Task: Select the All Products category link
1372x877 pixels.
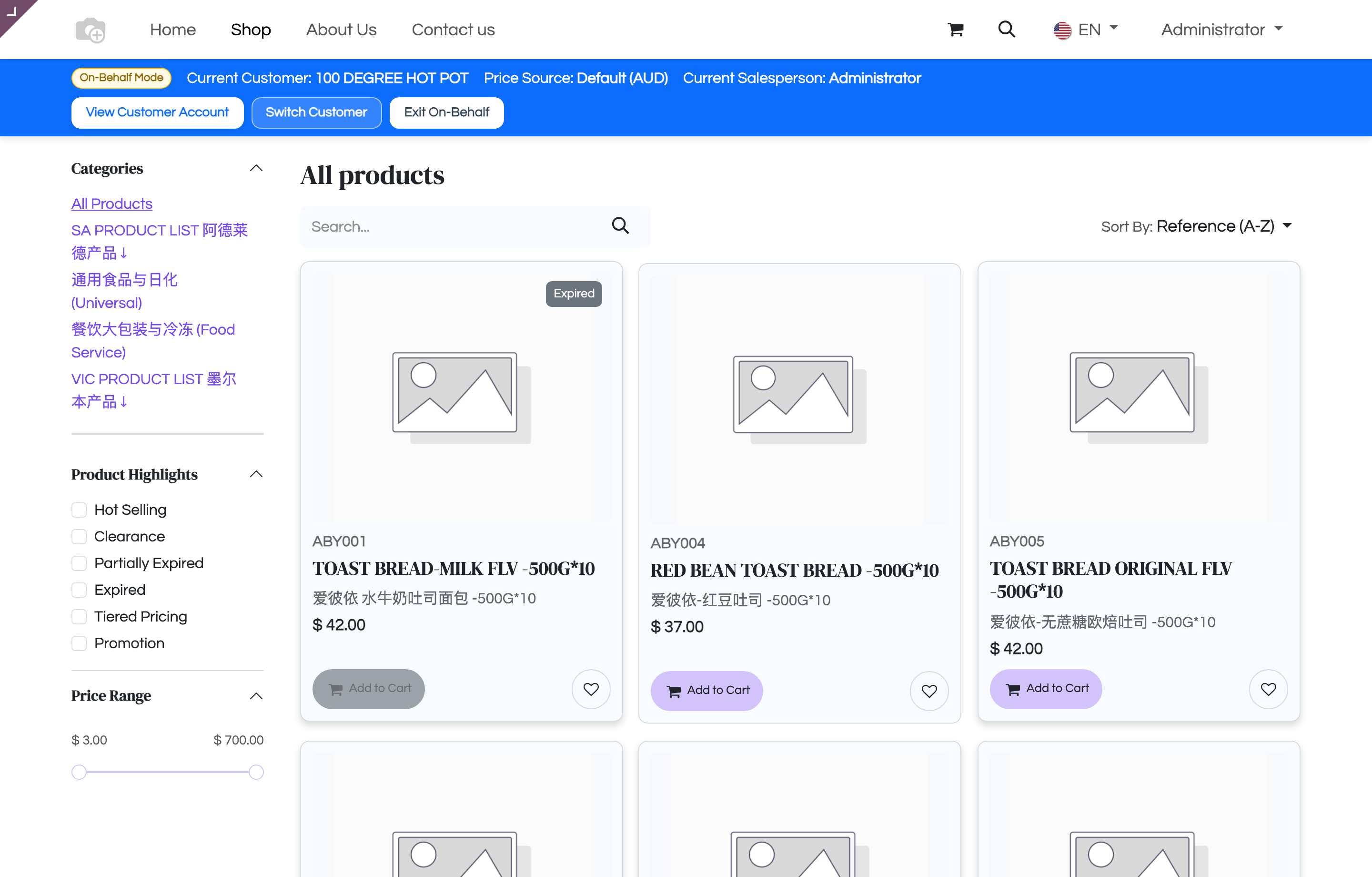Action: tap(111, 204)
